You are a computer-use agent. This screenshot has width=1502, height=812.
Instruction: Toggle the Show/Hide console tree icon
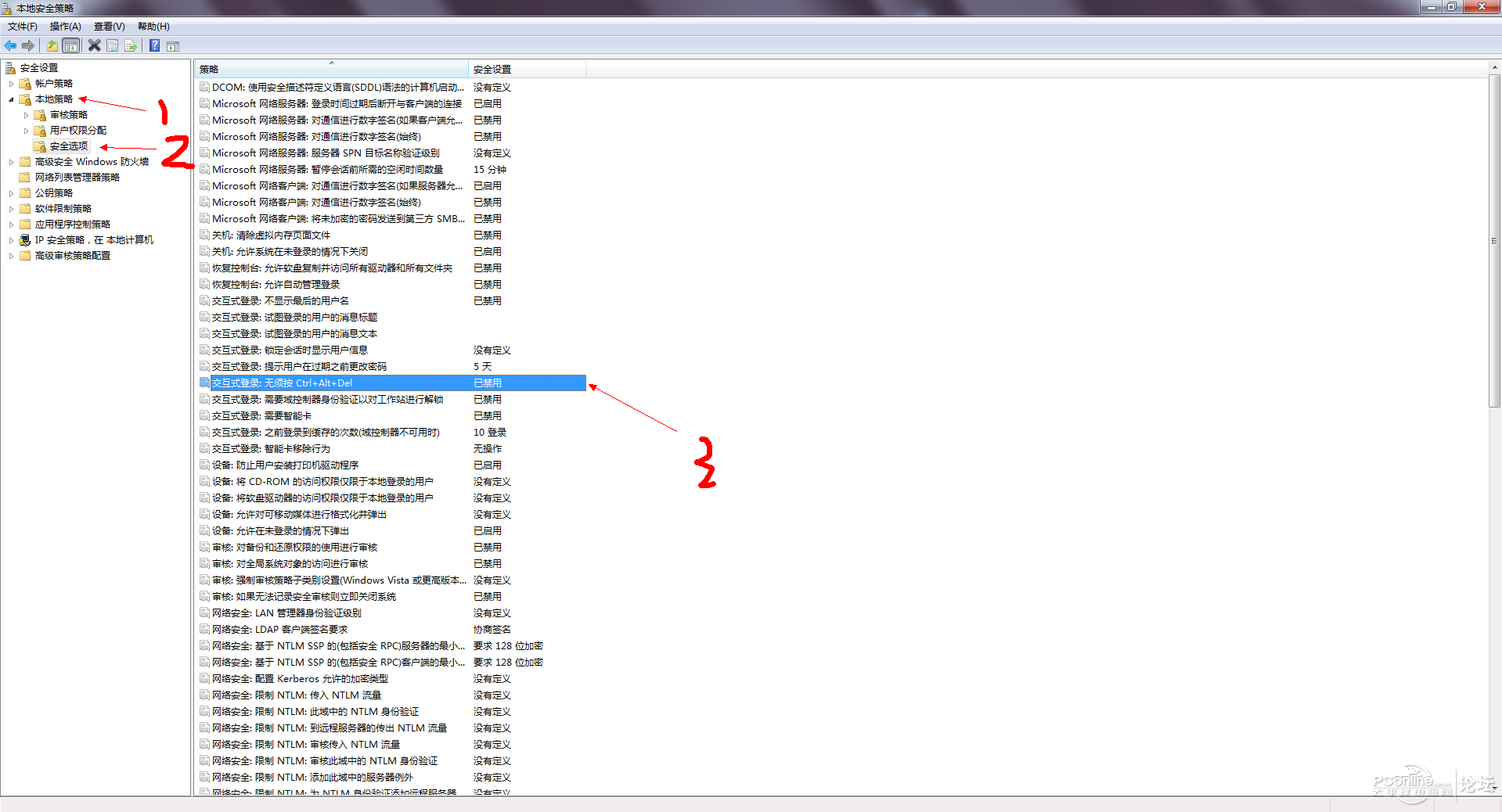pos(70,46)
